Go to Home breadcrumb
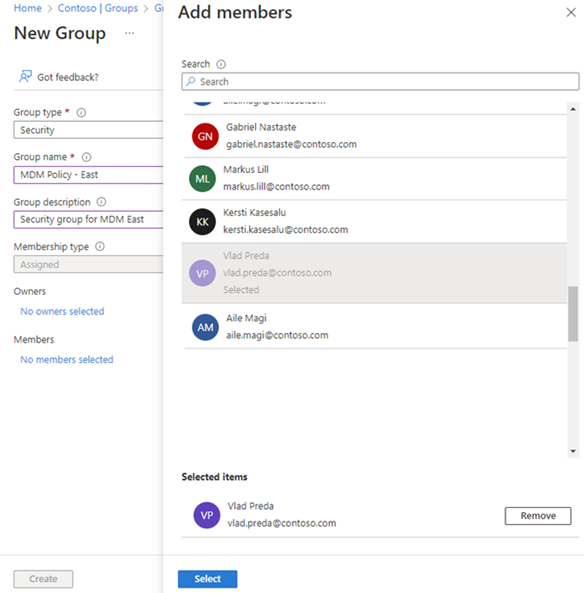 28,8
